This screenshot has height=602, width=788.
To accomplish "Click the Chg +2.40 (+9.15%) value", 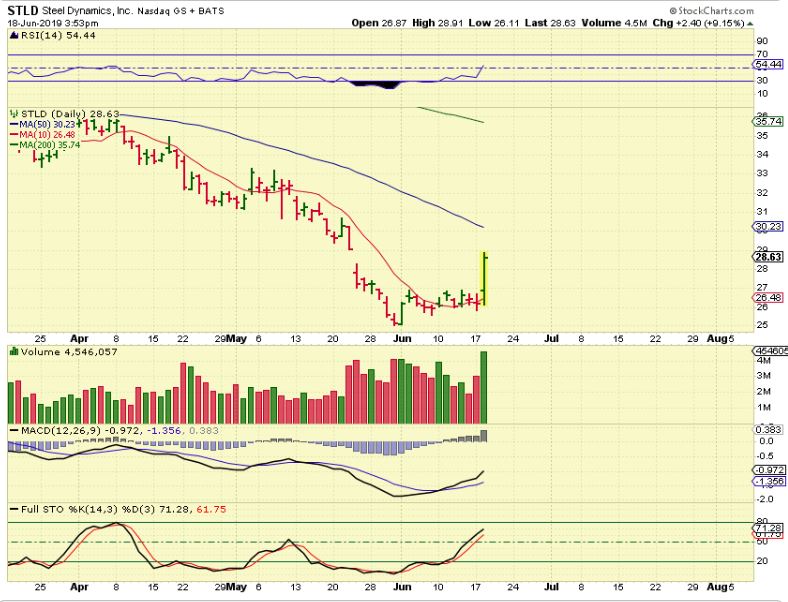I will point(699,23).
